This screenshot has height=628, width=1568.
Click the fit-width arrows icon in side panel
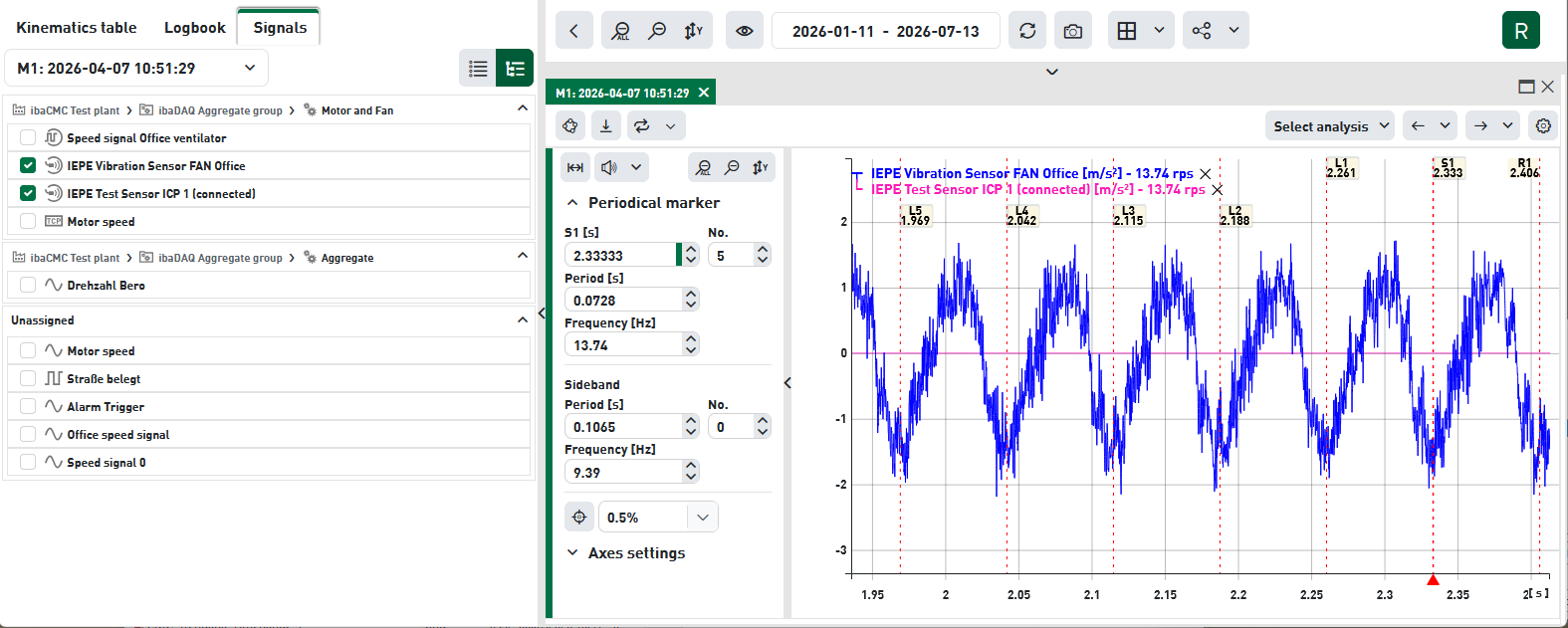(x=575, y=167)
